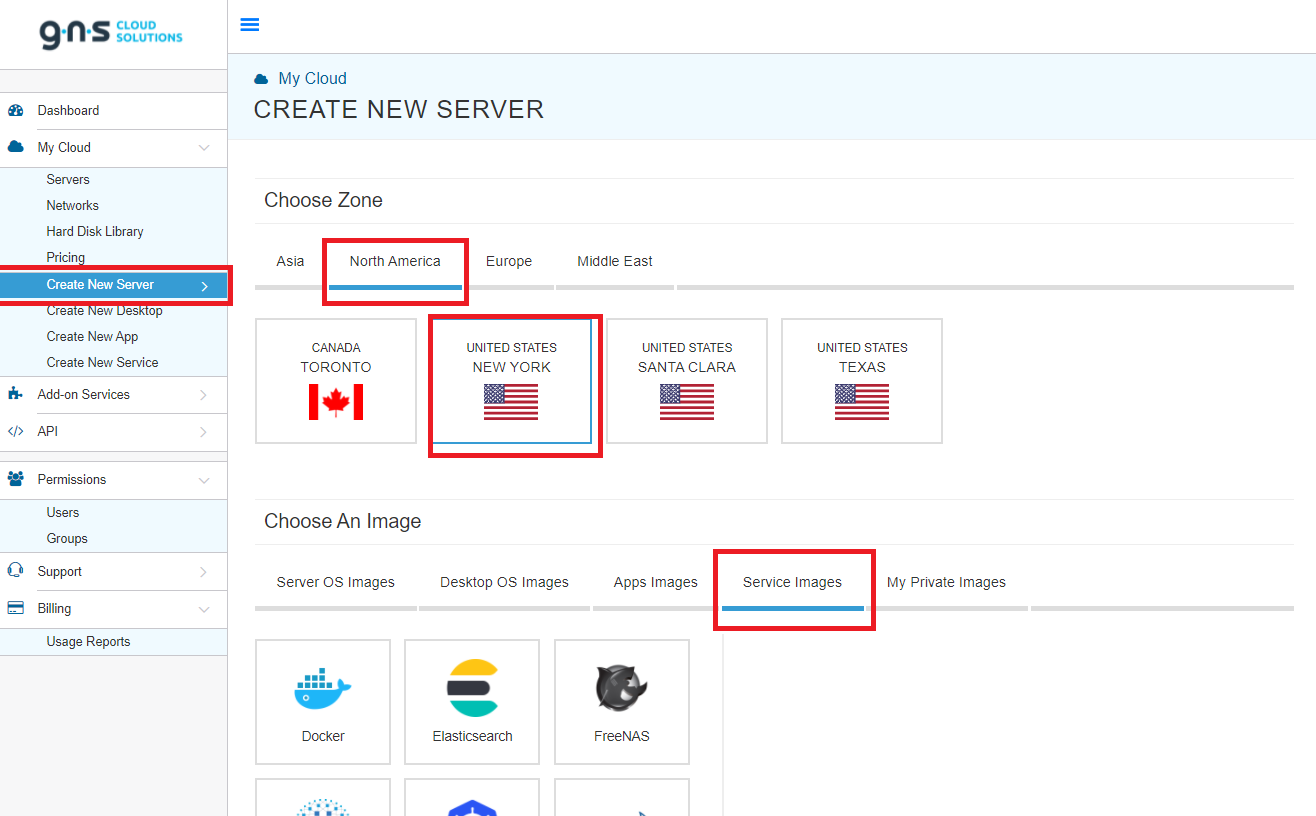Open the Pricing sidebar link
This screenshot has width=1316, height=816.
coord(66,258)
